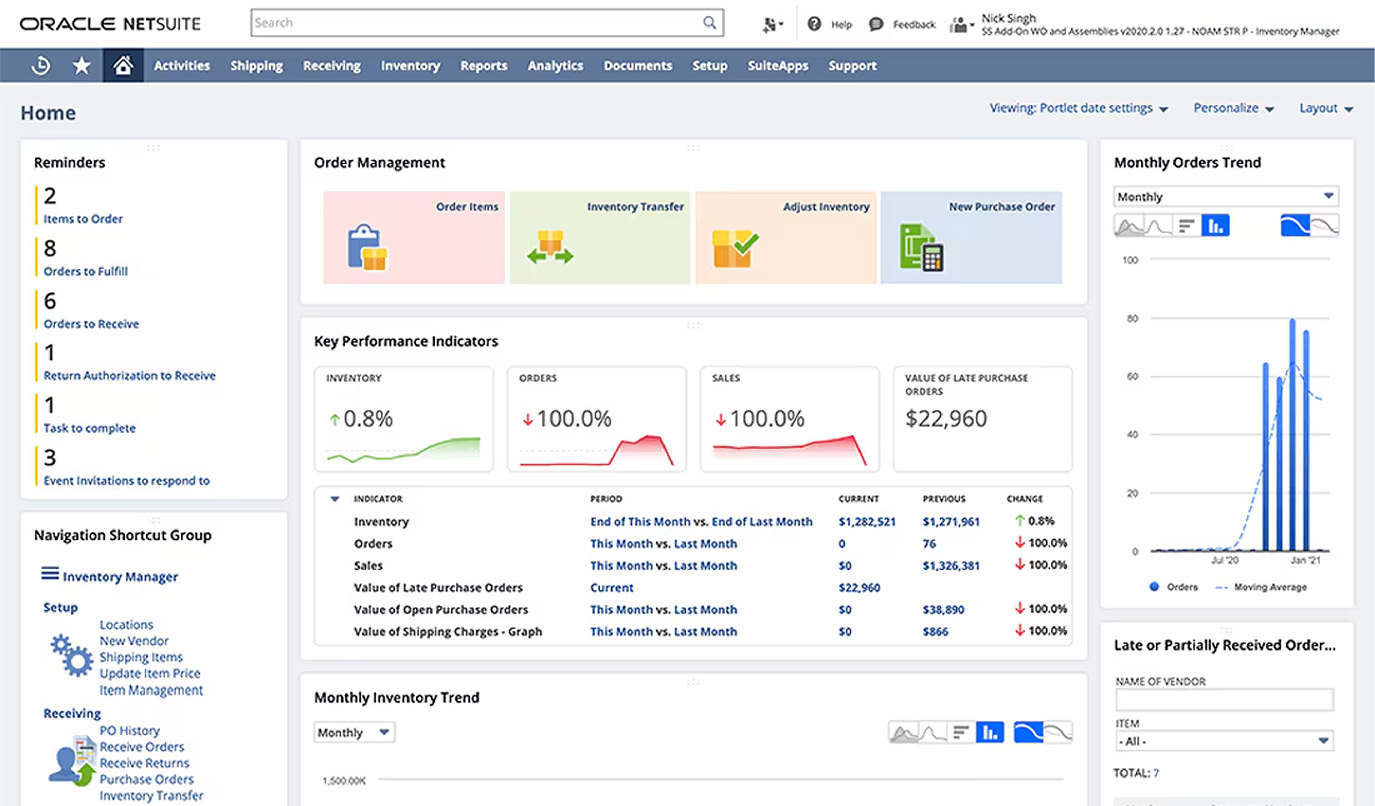Open the Help menu
This screenshot has height=806, width=1375.
829,24
